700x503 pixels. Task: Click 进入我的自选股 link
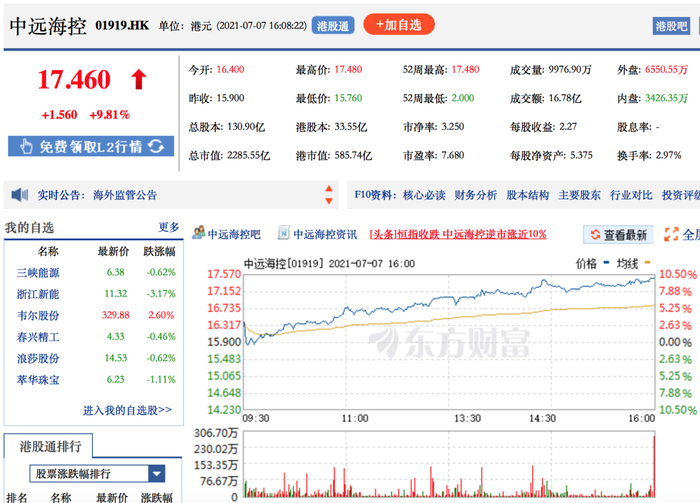point(127,410)
